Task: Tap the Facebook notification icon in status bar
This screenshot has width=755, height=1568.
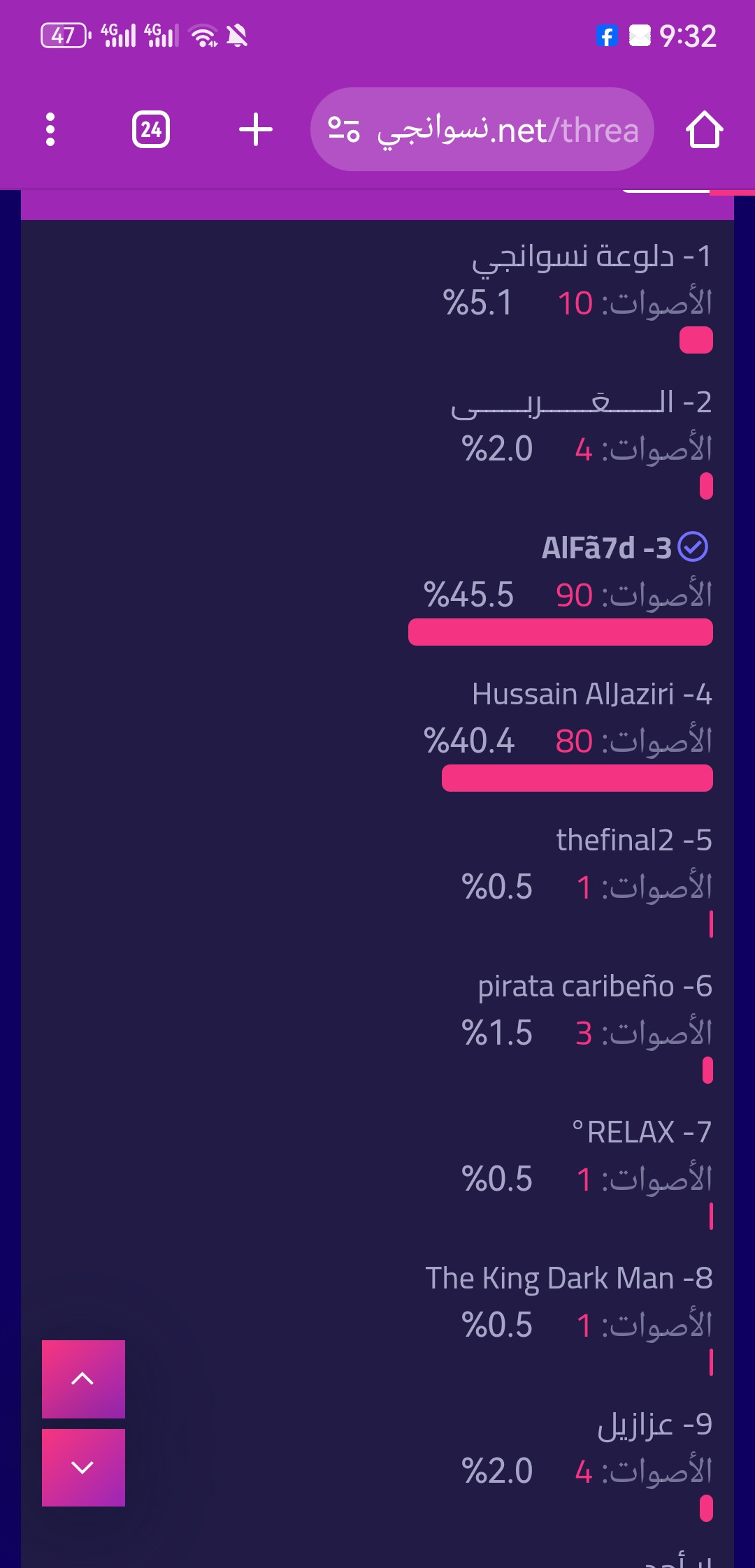Action: coord(607,36)
